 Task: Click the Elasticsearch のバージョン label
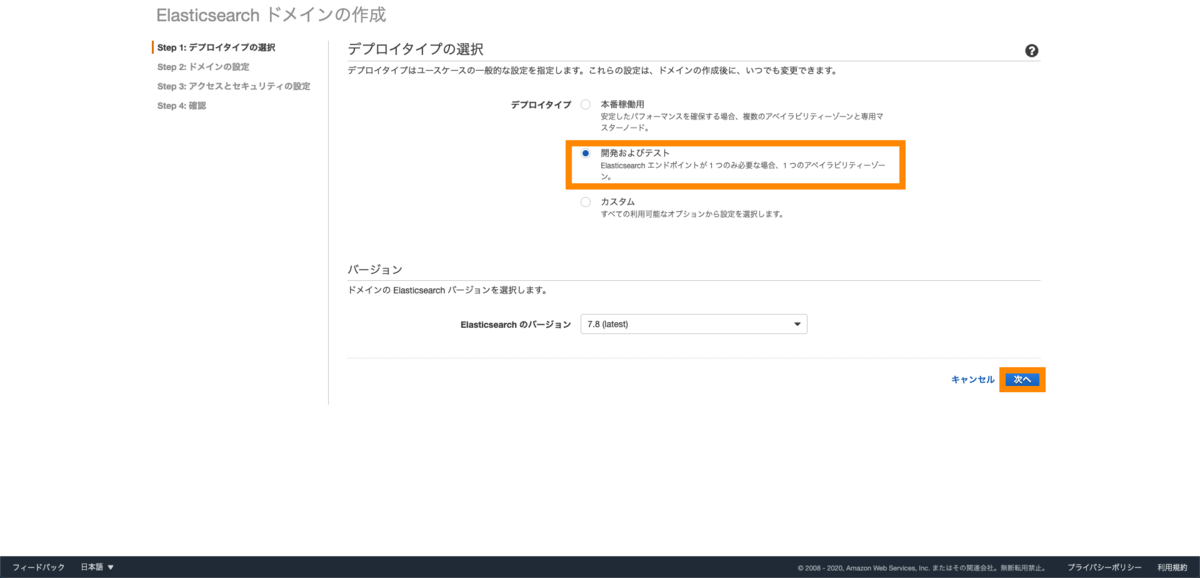pyautogui.click(x=515, y=325)
